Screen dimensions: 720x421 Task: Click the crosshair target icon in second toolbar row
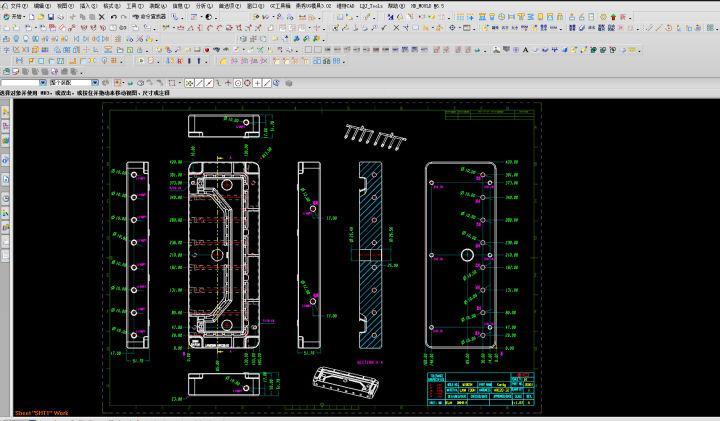pos(452,28)
